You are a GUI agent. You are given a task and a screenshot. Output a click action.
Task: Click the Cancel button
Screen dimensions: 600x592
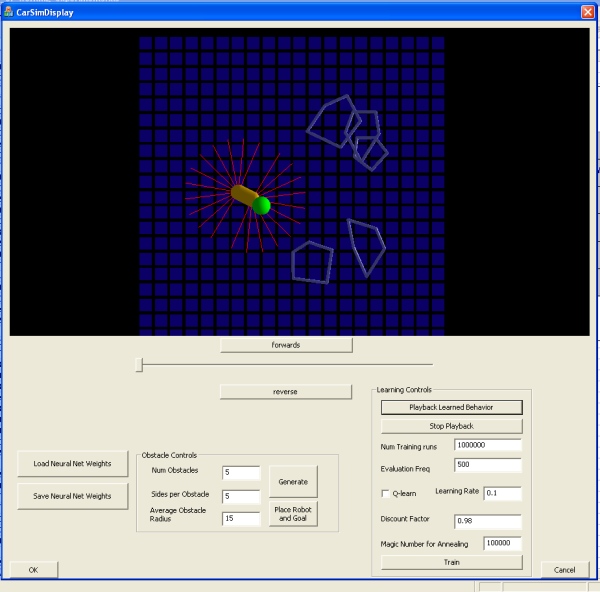(565, 570)
